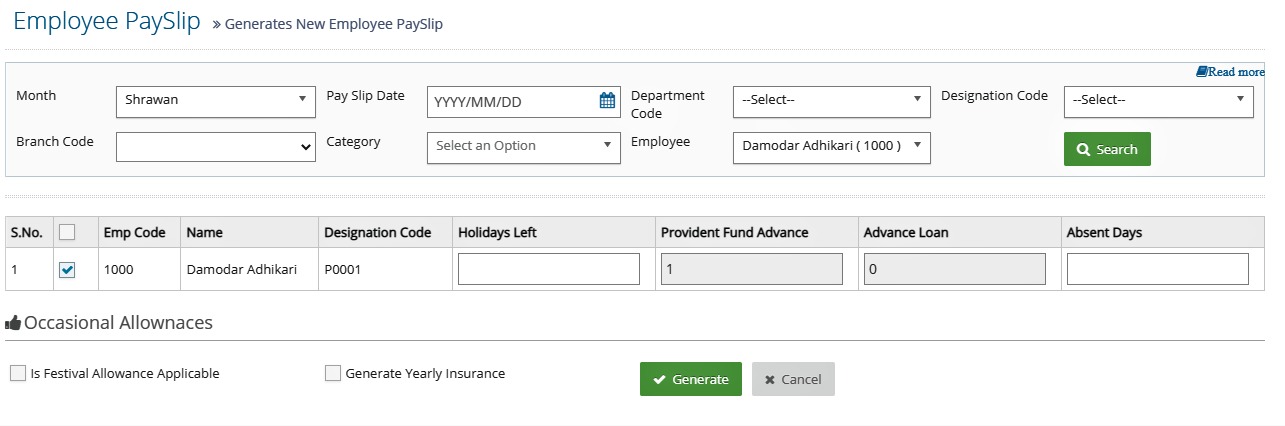Open the Pay Slip Date calendar icon
The image size is (1285, 426).
click(x=607, y=100)
